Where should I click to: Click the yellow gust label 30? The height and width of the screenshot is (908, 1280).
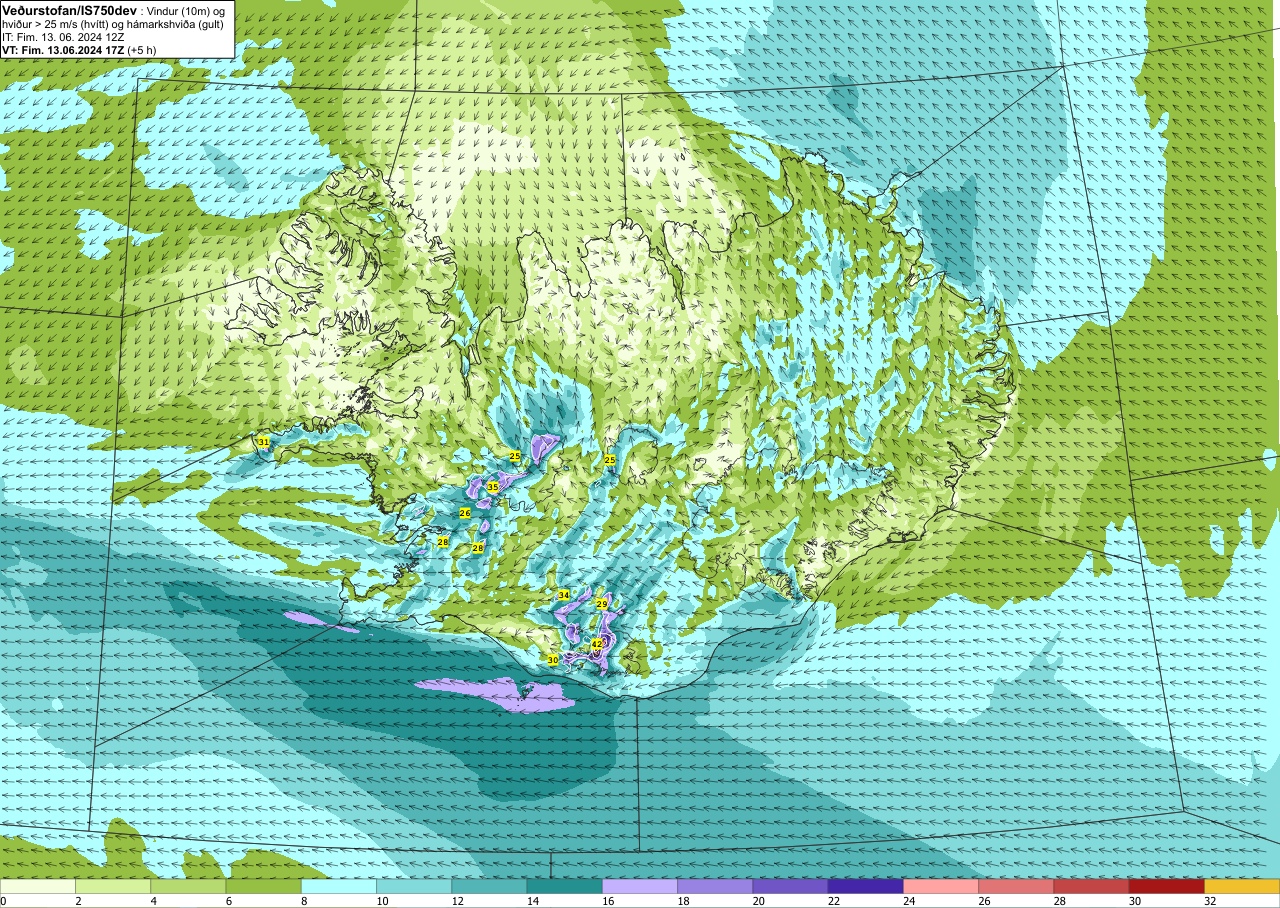click(553, 660)
